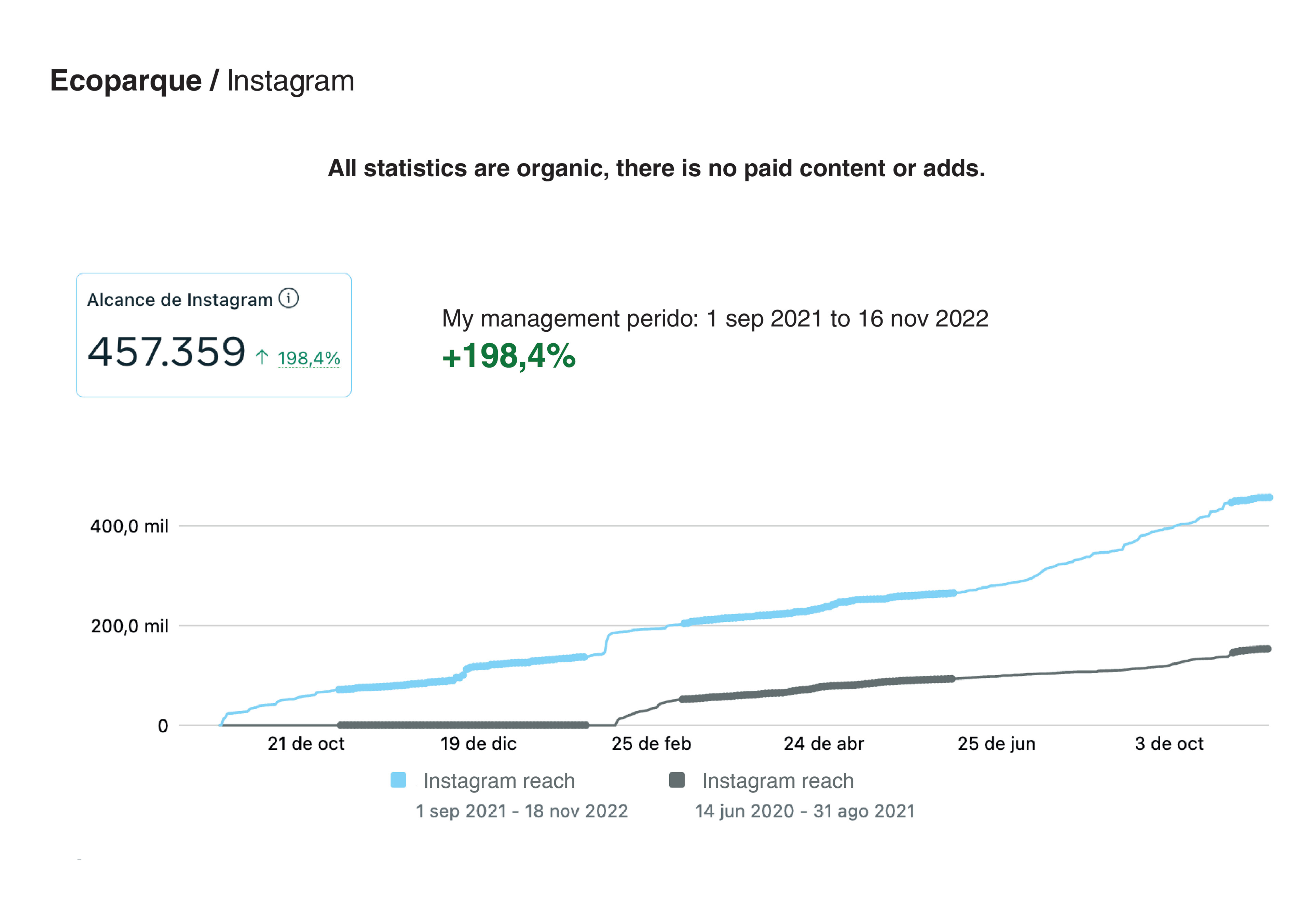This screenshot has height=924, width=1312.
Task: Click the 19 de dic axis label
Action: [x=478, y=743]
